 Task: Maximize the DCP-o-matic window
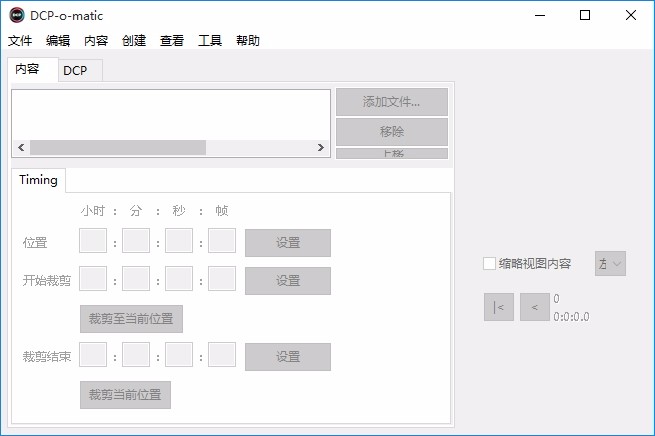[585, 15]
